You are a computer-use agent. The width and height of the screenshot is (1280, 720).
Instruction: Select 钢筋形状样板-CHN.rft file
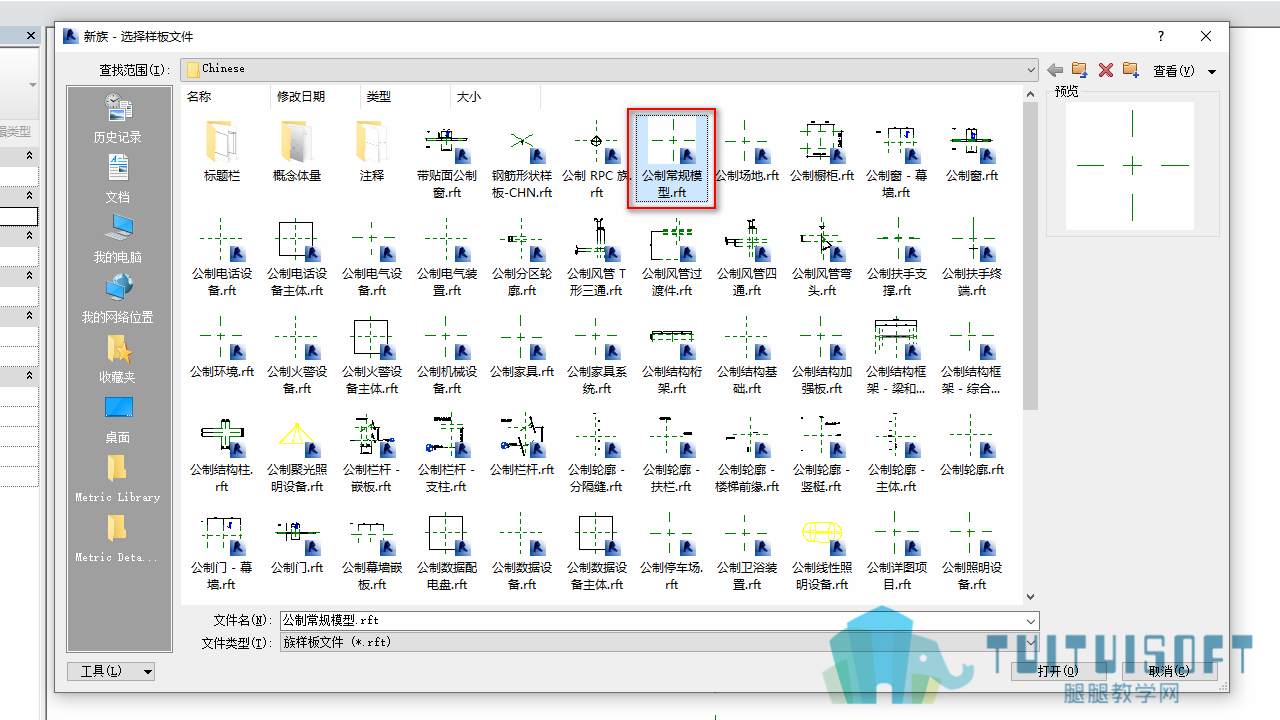coord(522,159)
